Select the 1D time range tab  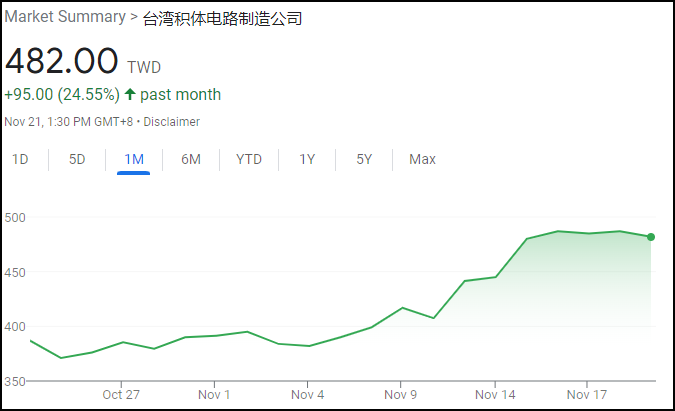(x=20, y=160)
